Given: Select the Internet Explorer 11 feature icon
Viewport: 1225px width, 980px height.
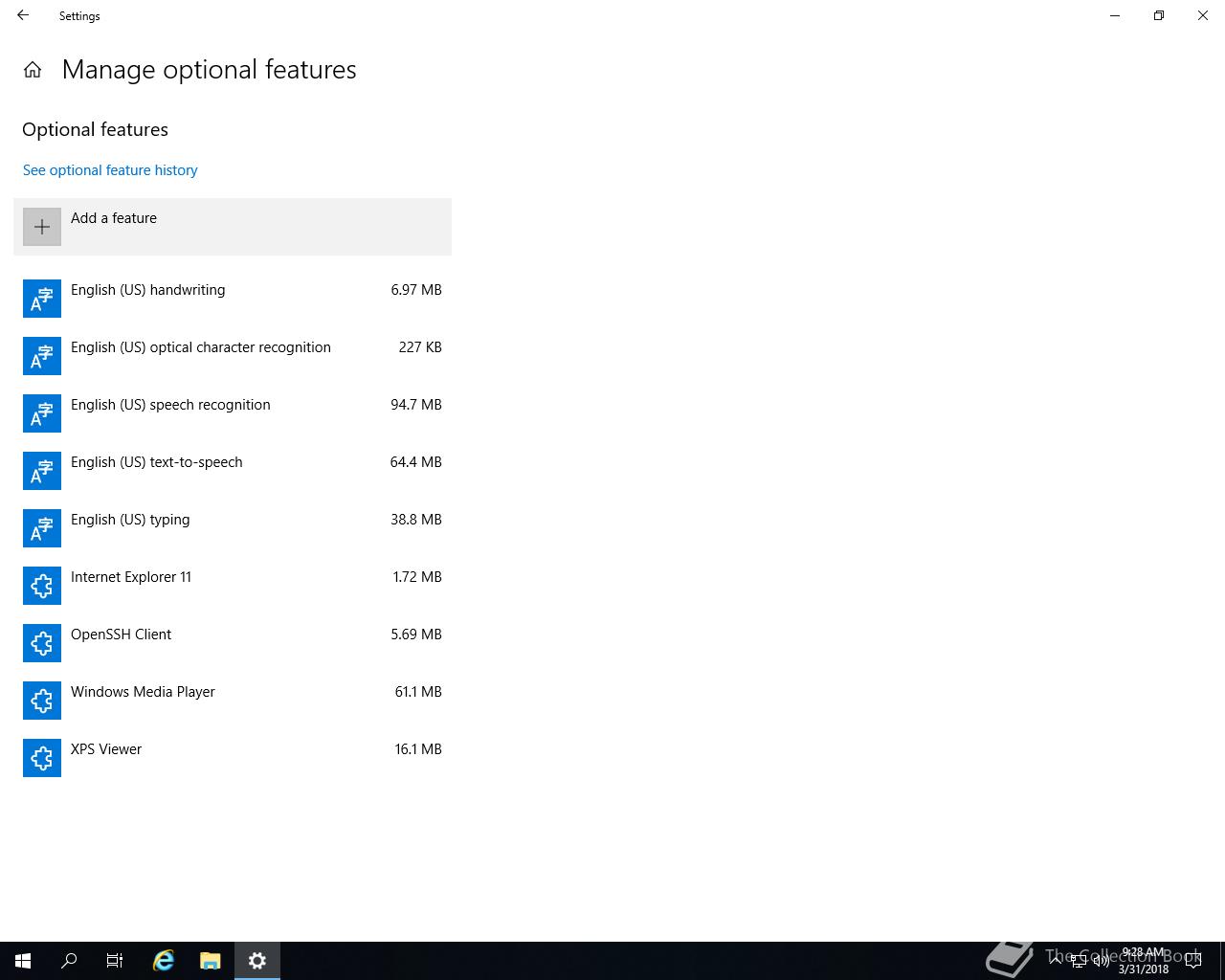Looking at the screenshot, I should 42,586.
